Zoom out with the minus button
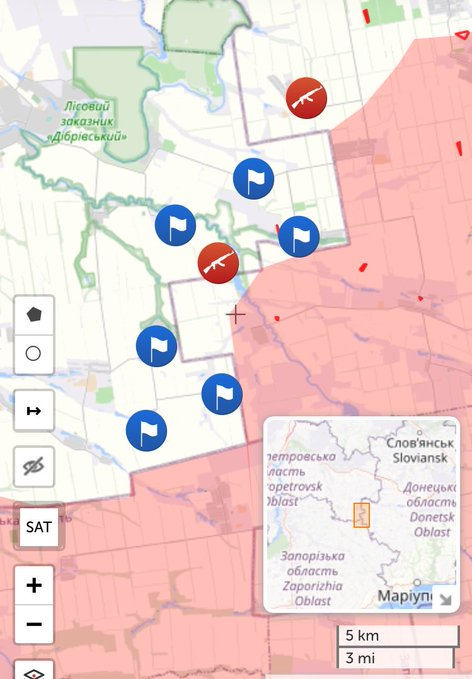The image size is (472, 679). [x=34, y=624]
